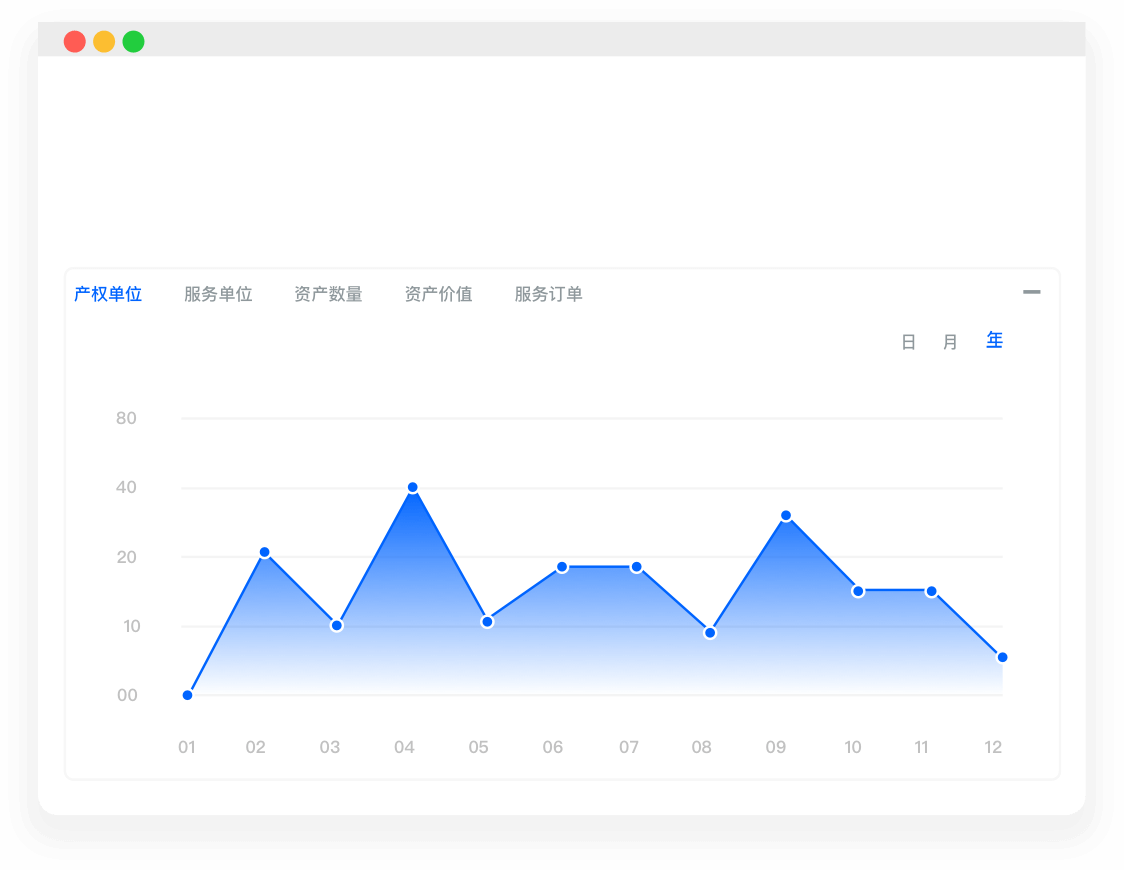
Task: Click the x-axis label 06
Action: [553, 747]
